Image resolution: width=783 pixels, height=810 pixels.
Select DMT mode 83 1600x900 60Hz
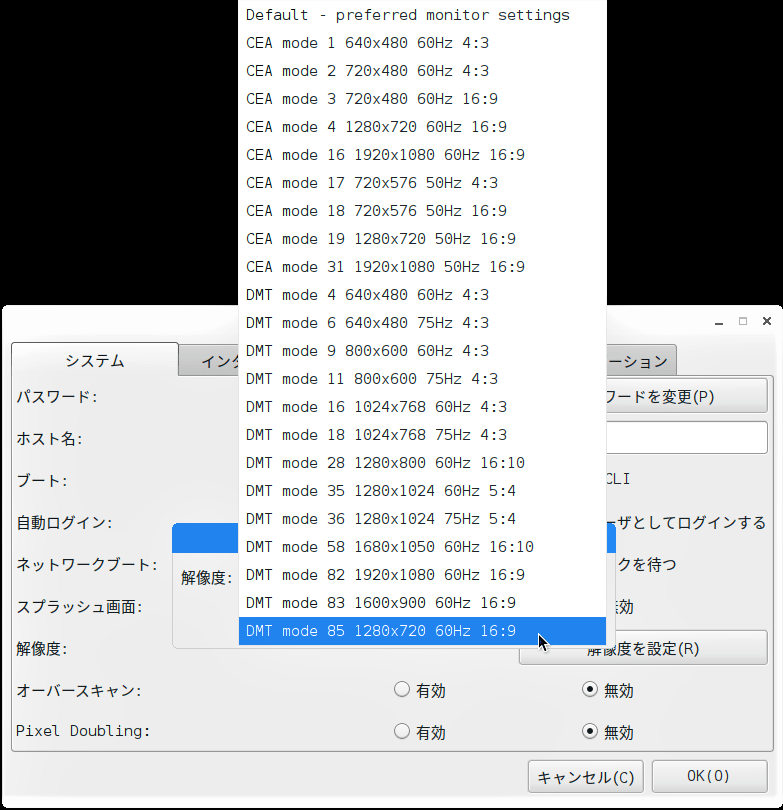tap(422, 603)
